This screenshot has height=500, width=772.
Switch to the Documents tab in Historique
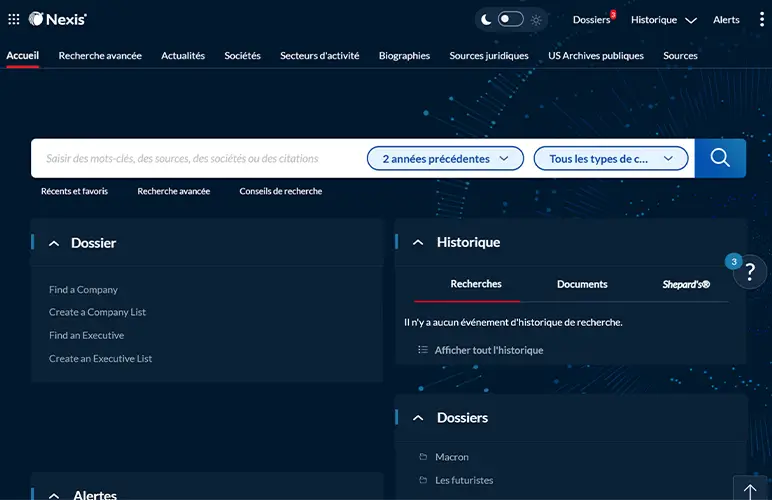(x=582, y=284)
